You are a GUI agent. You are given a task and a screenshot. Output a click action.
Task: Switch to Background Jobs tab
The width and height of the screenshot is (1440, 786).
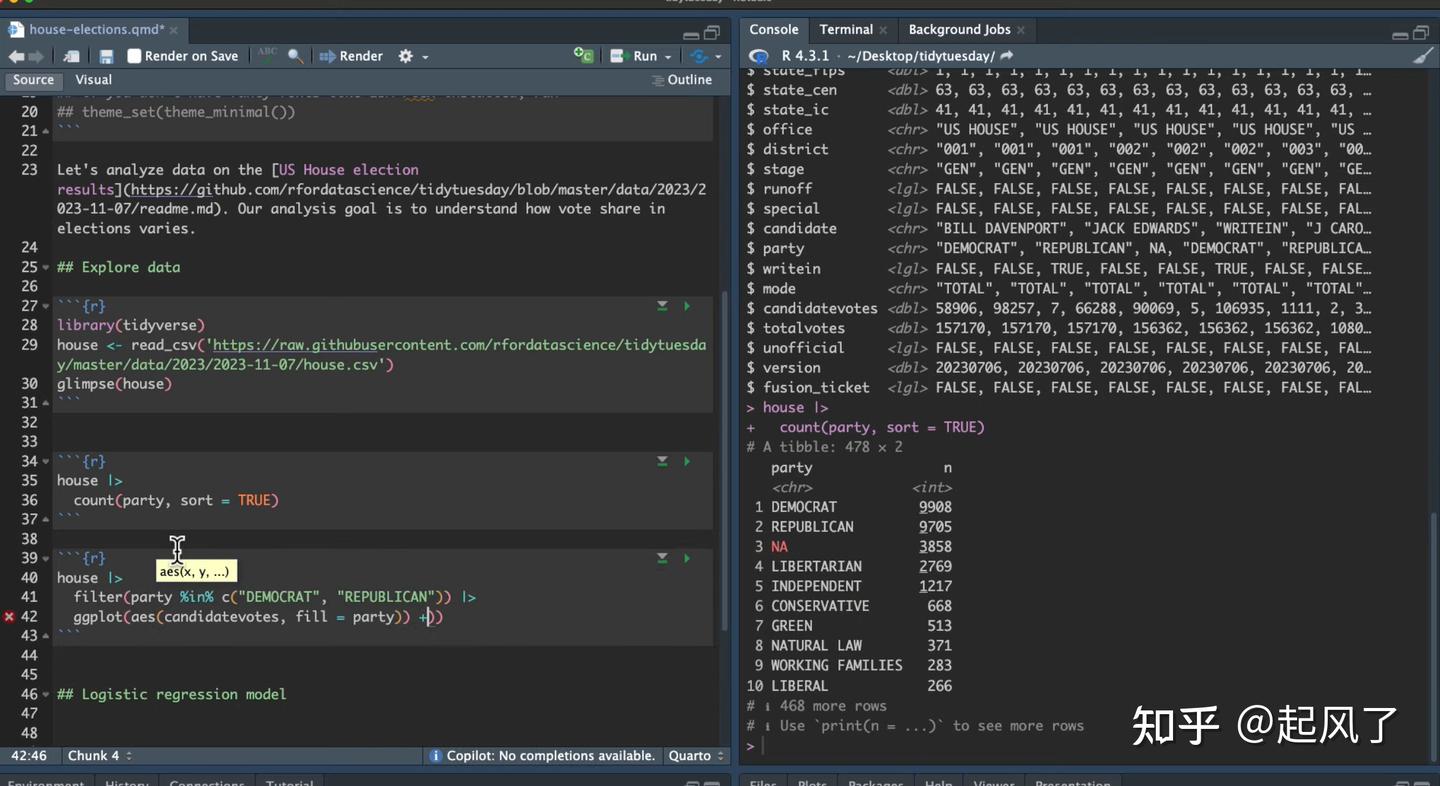point(959,30)
